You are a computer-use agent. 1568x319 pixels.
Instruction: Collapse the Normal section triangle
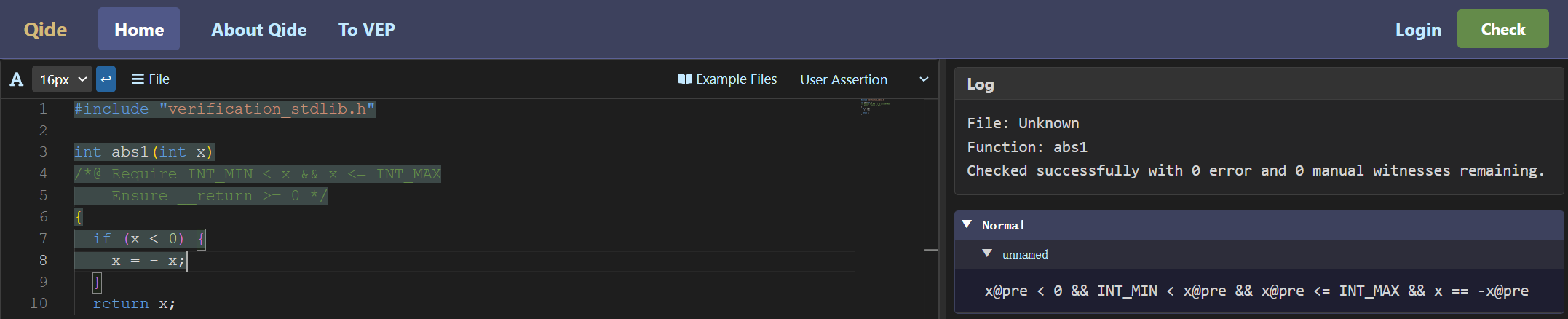967,225
